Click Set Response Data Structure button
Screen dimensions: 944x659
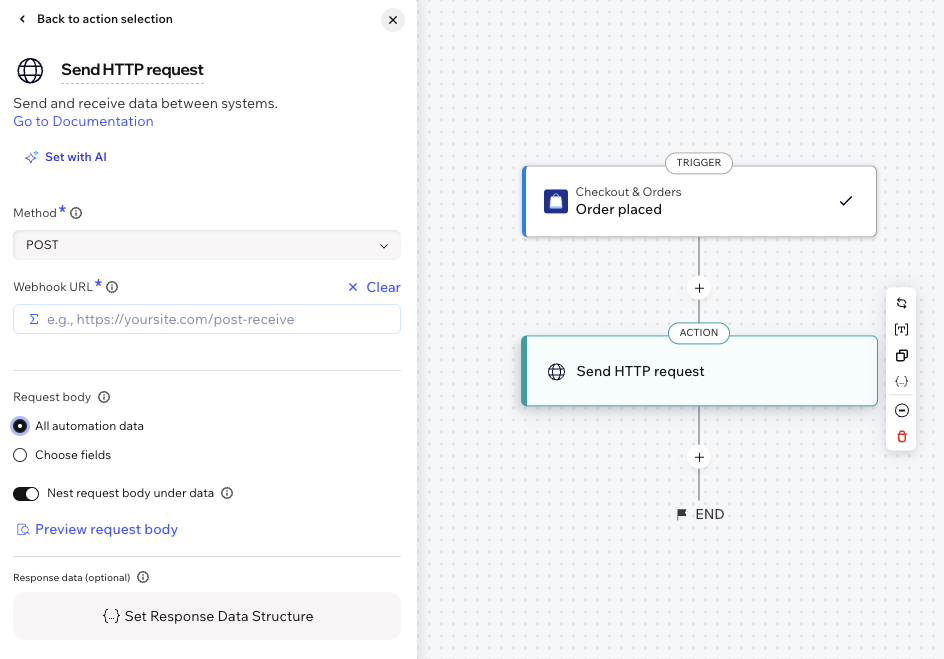click(207, 616)
